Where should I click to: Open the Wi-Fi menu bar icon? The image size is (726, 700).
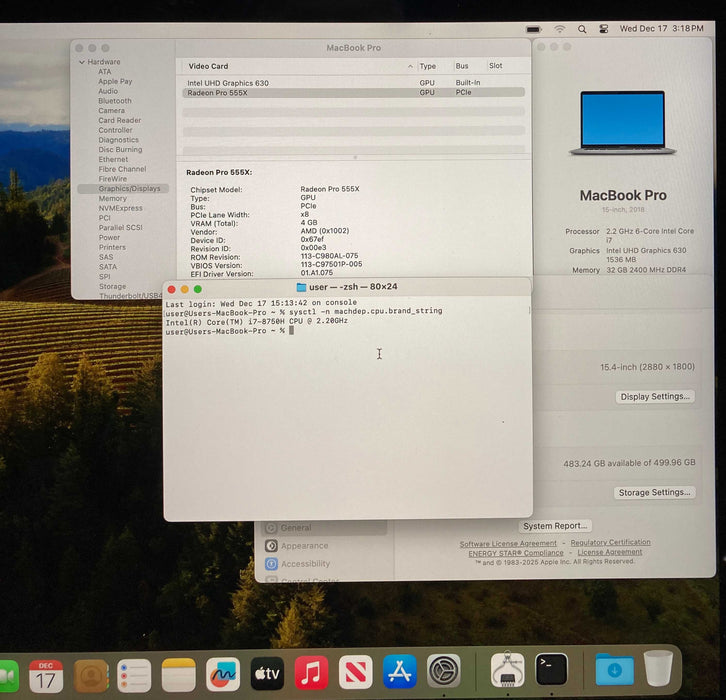[x=560, y=29]
